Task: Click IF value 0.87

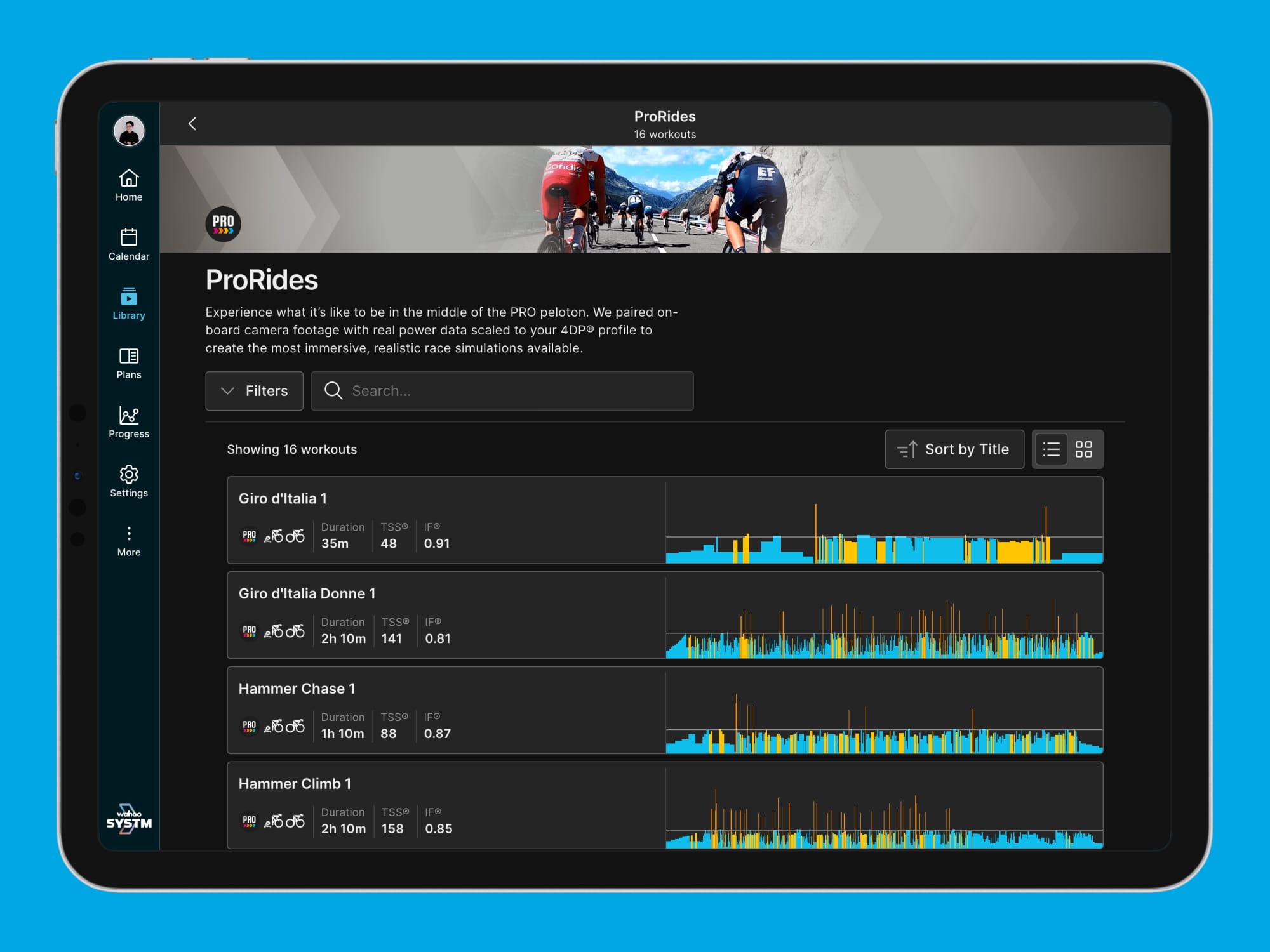Action: point(438,734)
